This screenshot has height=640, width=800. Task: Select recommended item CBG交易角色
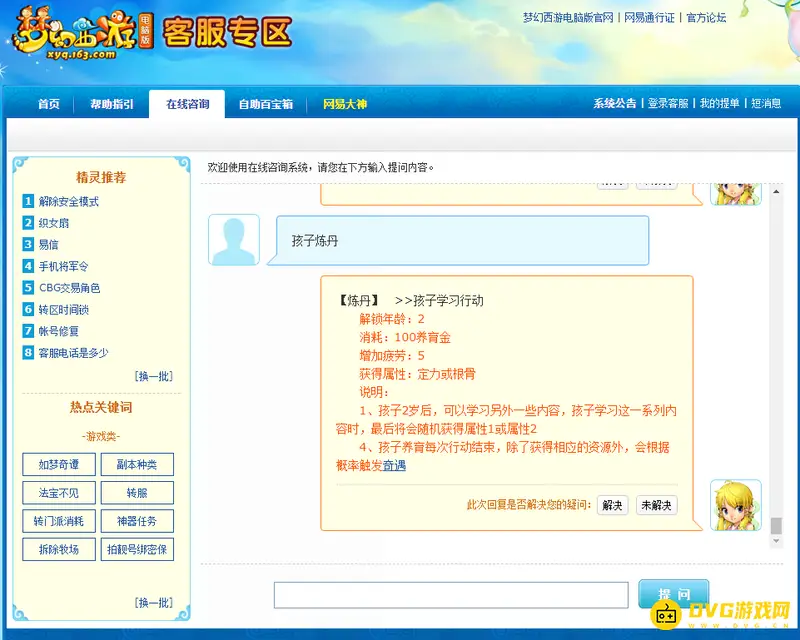pyautogui.click(x=69, y=288)
